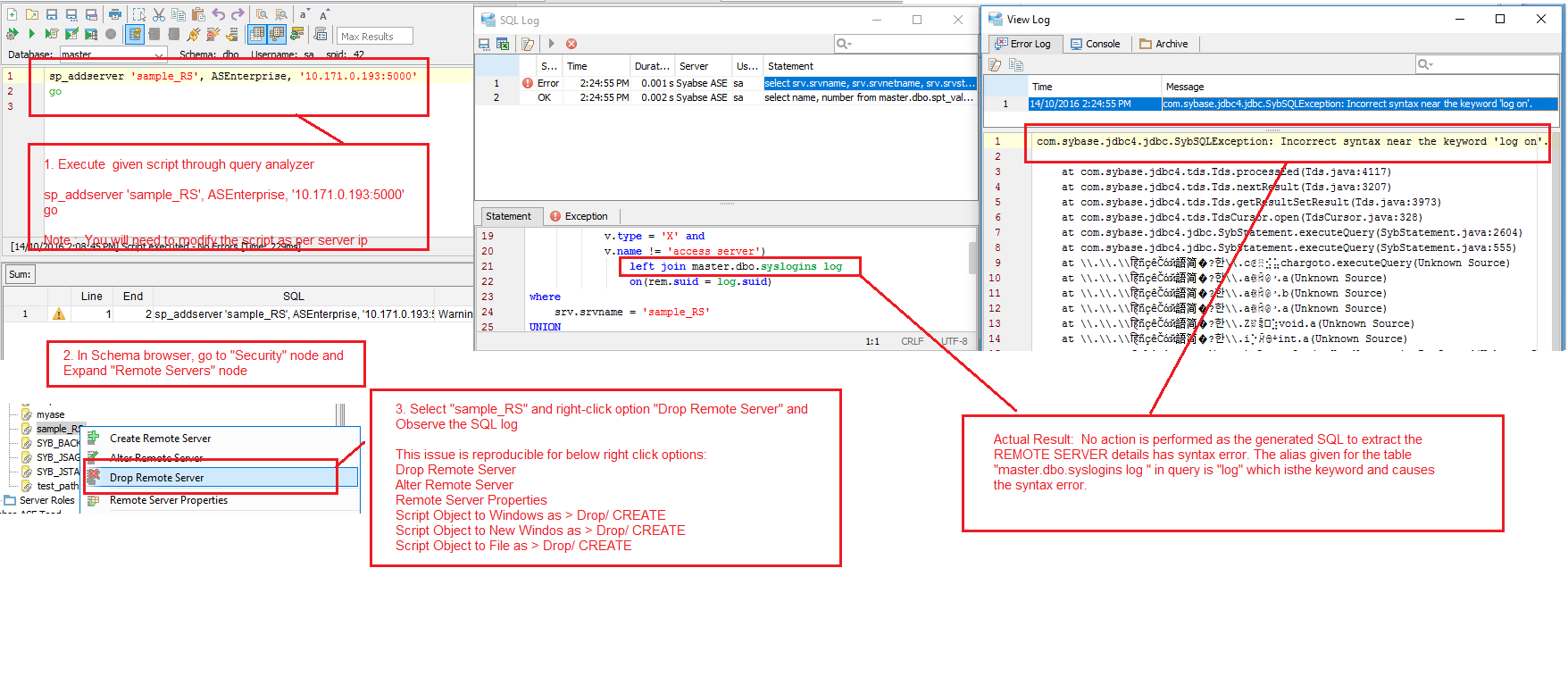Screen dimensions: 1568x677
Task: Click the Disconnect plug icon with red minus
Action: click(x=213, y=34)
